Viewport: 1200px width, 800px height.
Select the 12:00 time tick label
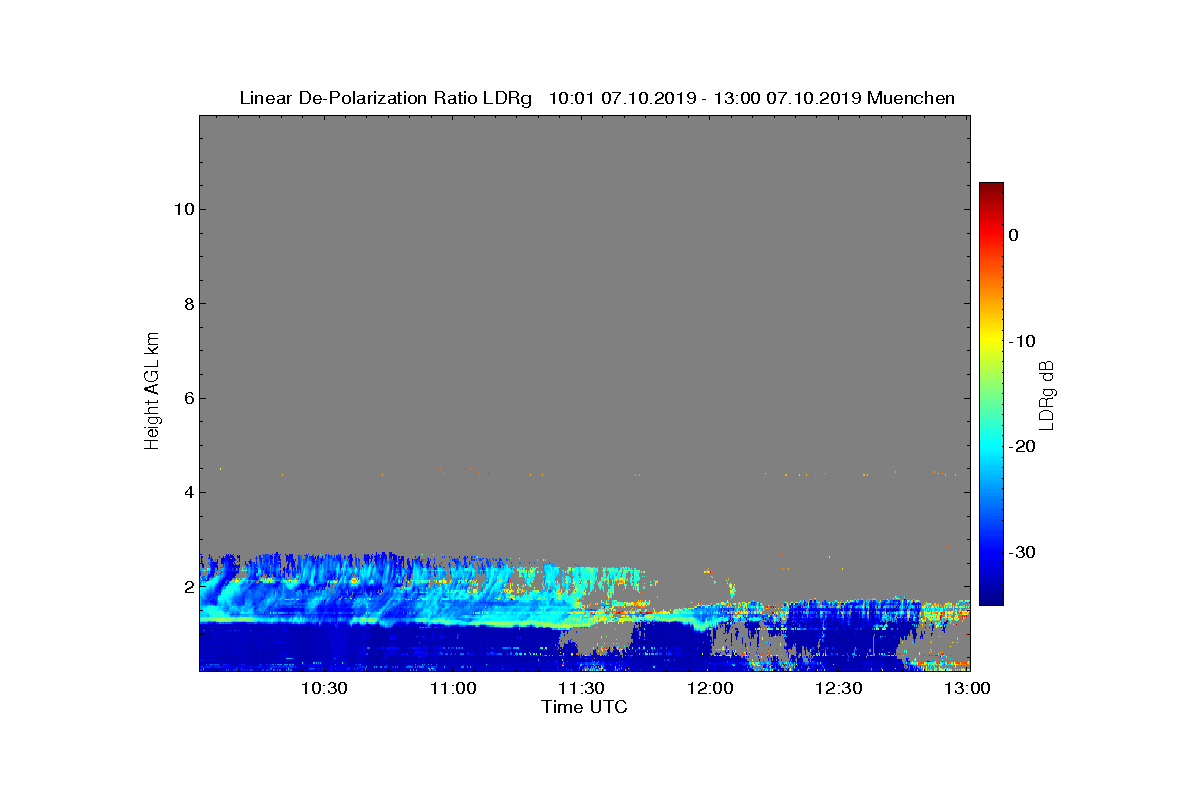coord(710,688)
